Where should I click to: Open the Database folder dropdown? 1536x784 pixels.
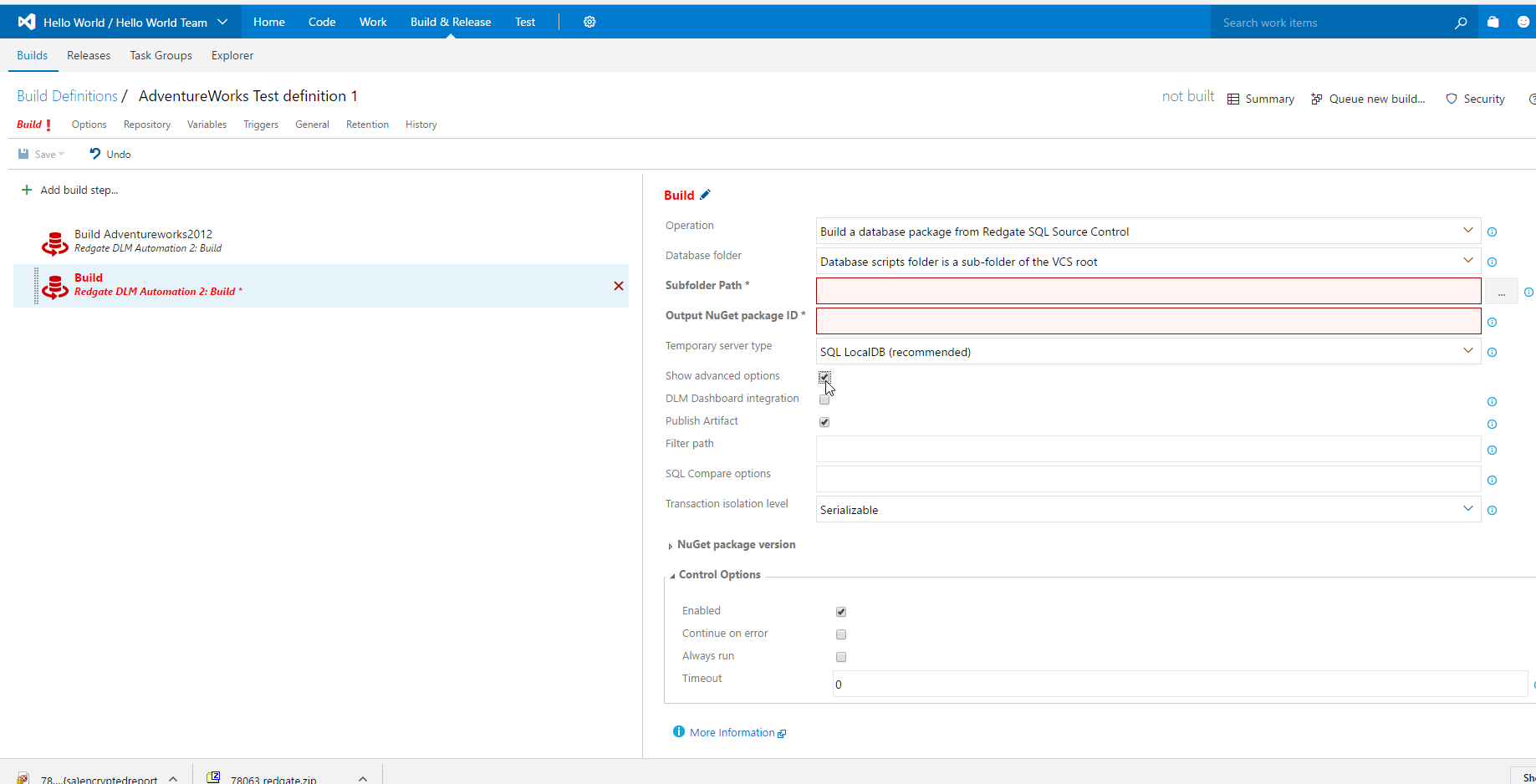tap(1148, 262)
